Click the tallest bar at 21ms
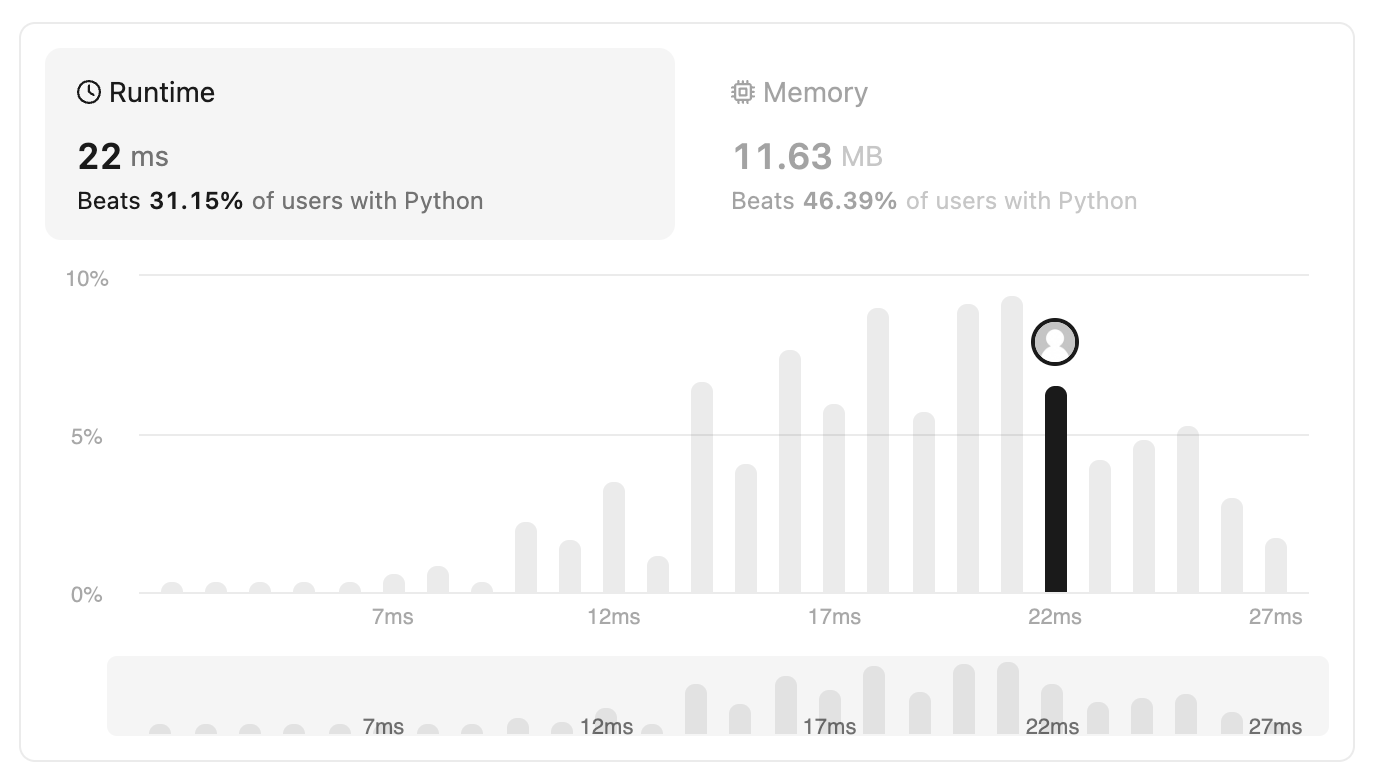The height and width of the screenshot is (778, 1374). click(1012, 445)
